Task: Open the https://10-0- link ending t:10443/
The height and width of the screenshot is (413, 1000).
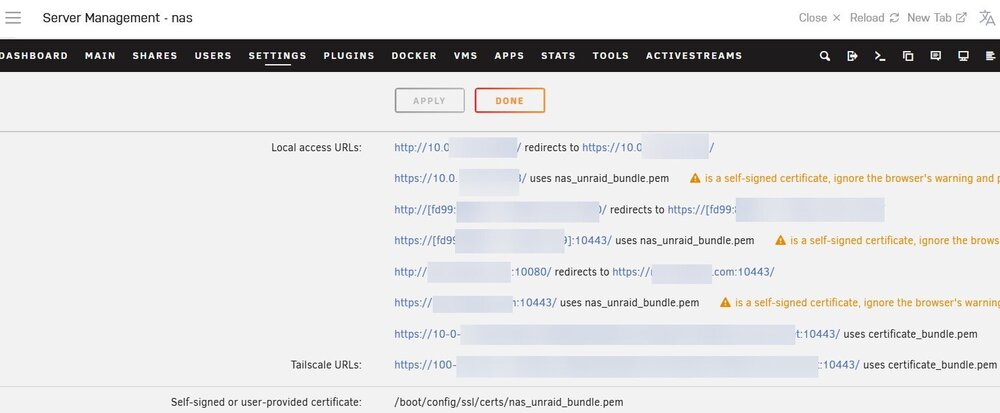Action: [x=617, y=334]
